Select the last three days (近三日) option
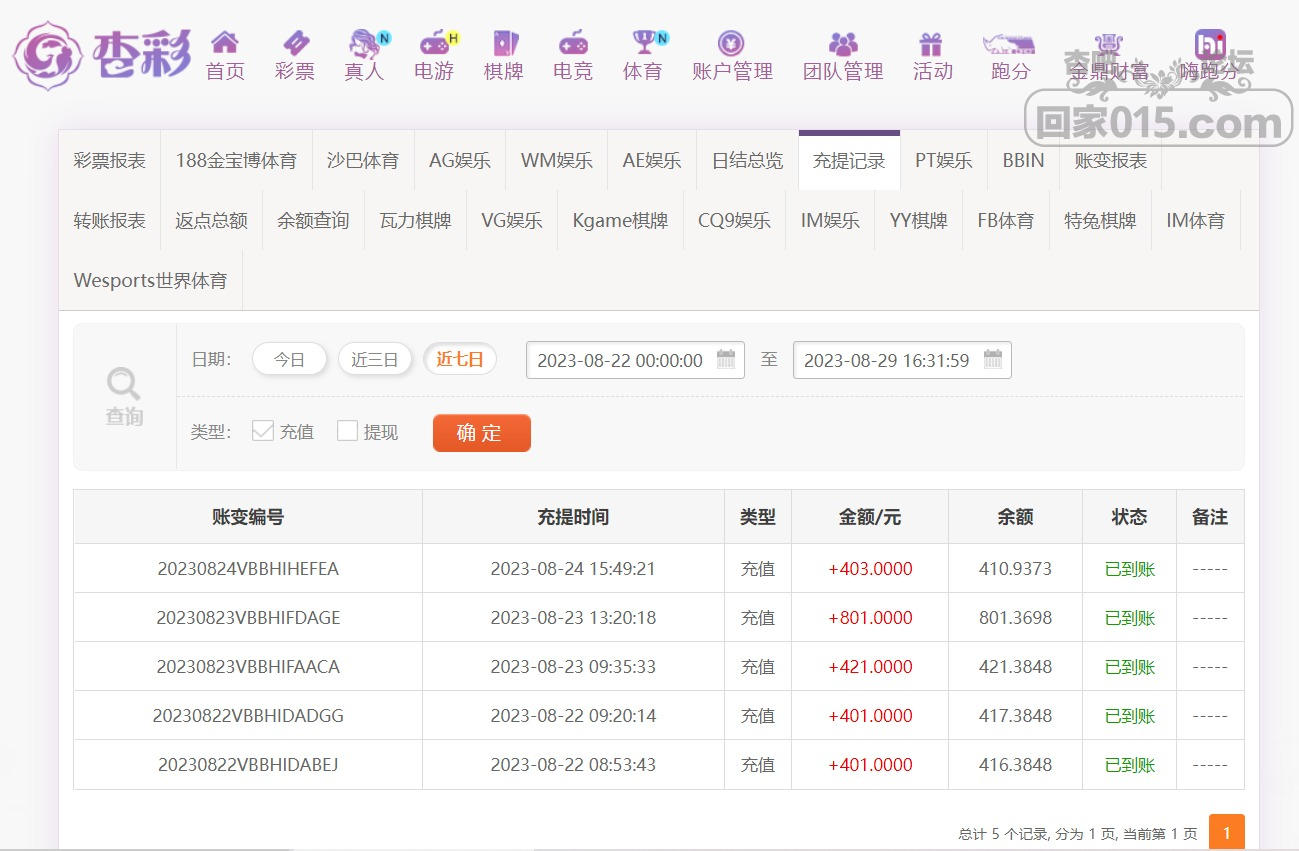This screenshot has height=851, width=1299. [375, 360]
